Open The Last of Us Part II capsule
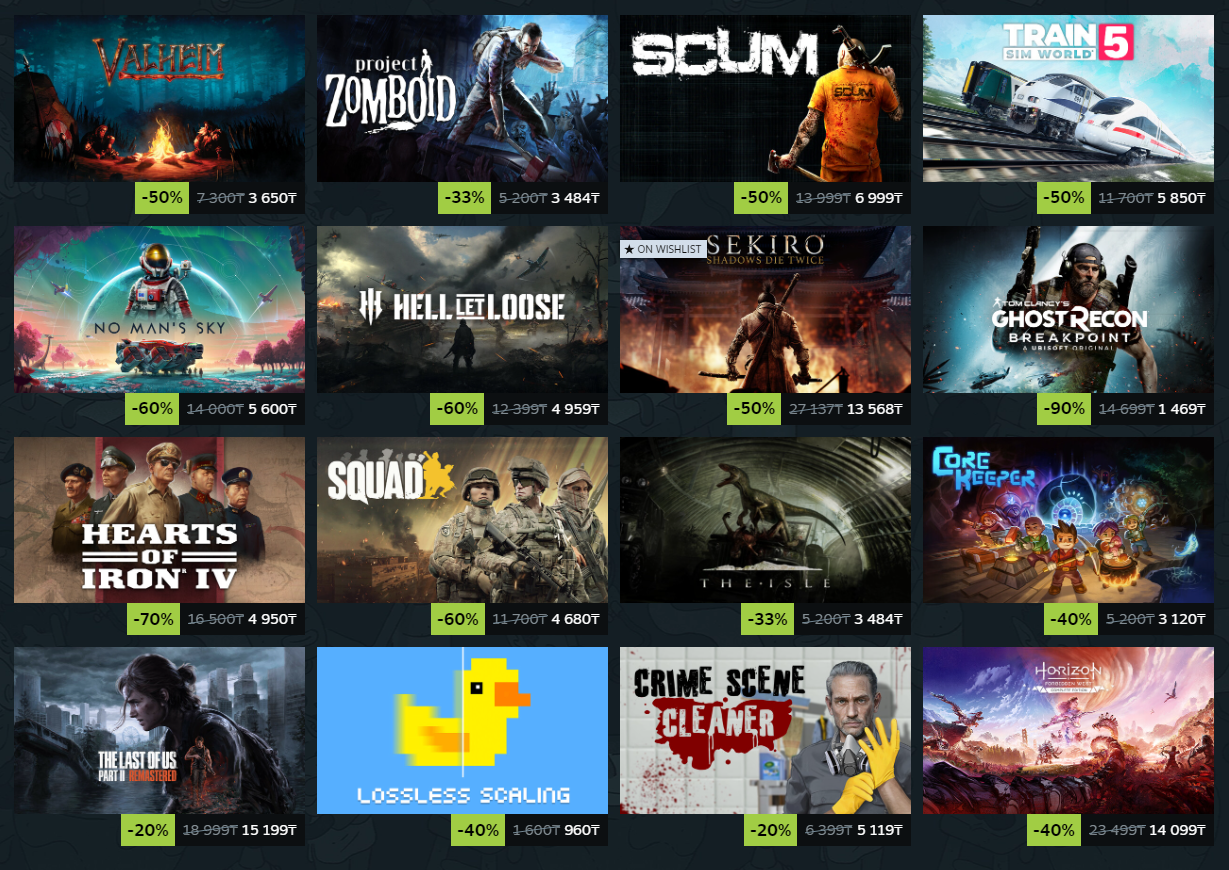The width and height of the screenshot is (1229, 870). click(160, 730)
